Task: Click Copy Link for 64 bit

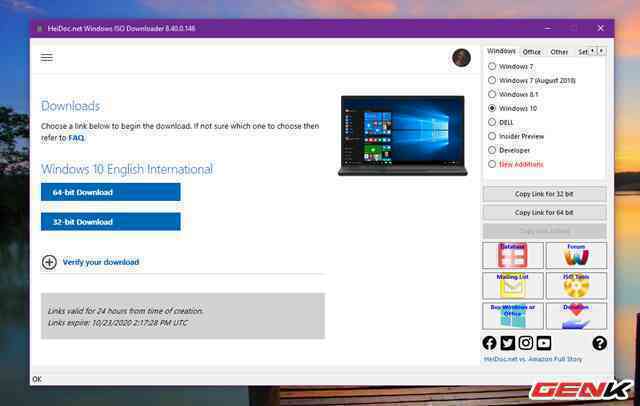Action: coord(544,213)
